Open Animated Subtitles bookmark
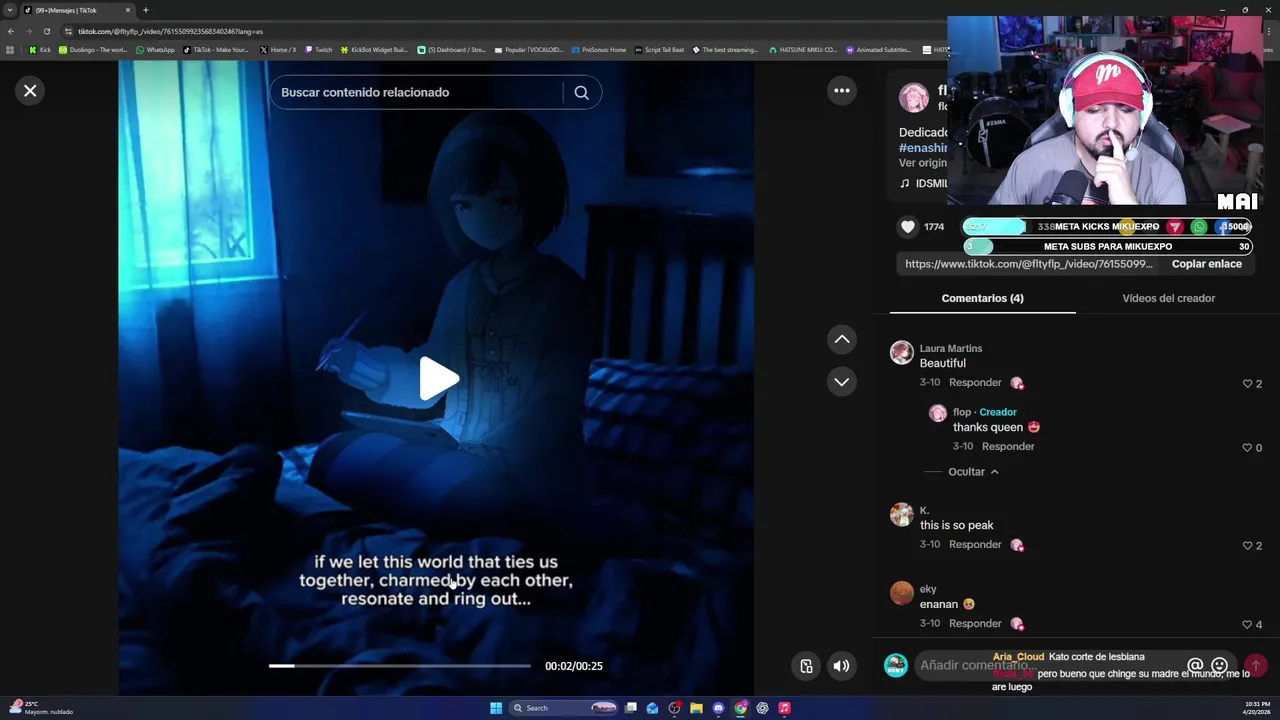 pos(879,50)
